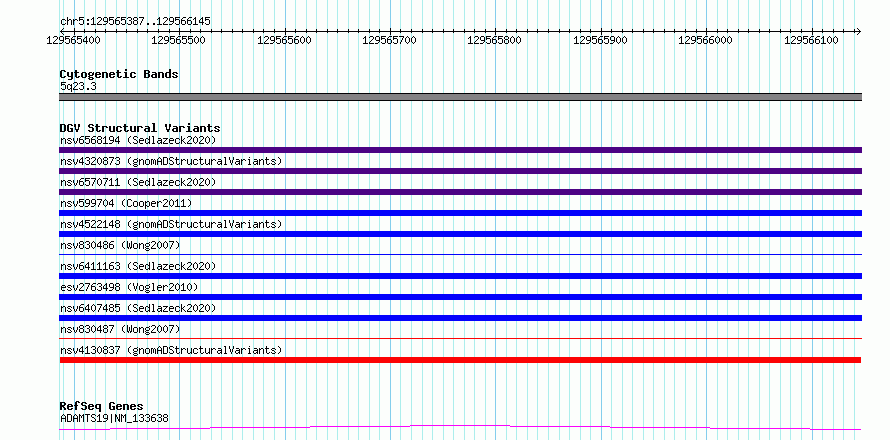Open variant nsv4320873 (gnomADStructuralVariants) label
Screen dimensions: 890x440
[171, 161]
